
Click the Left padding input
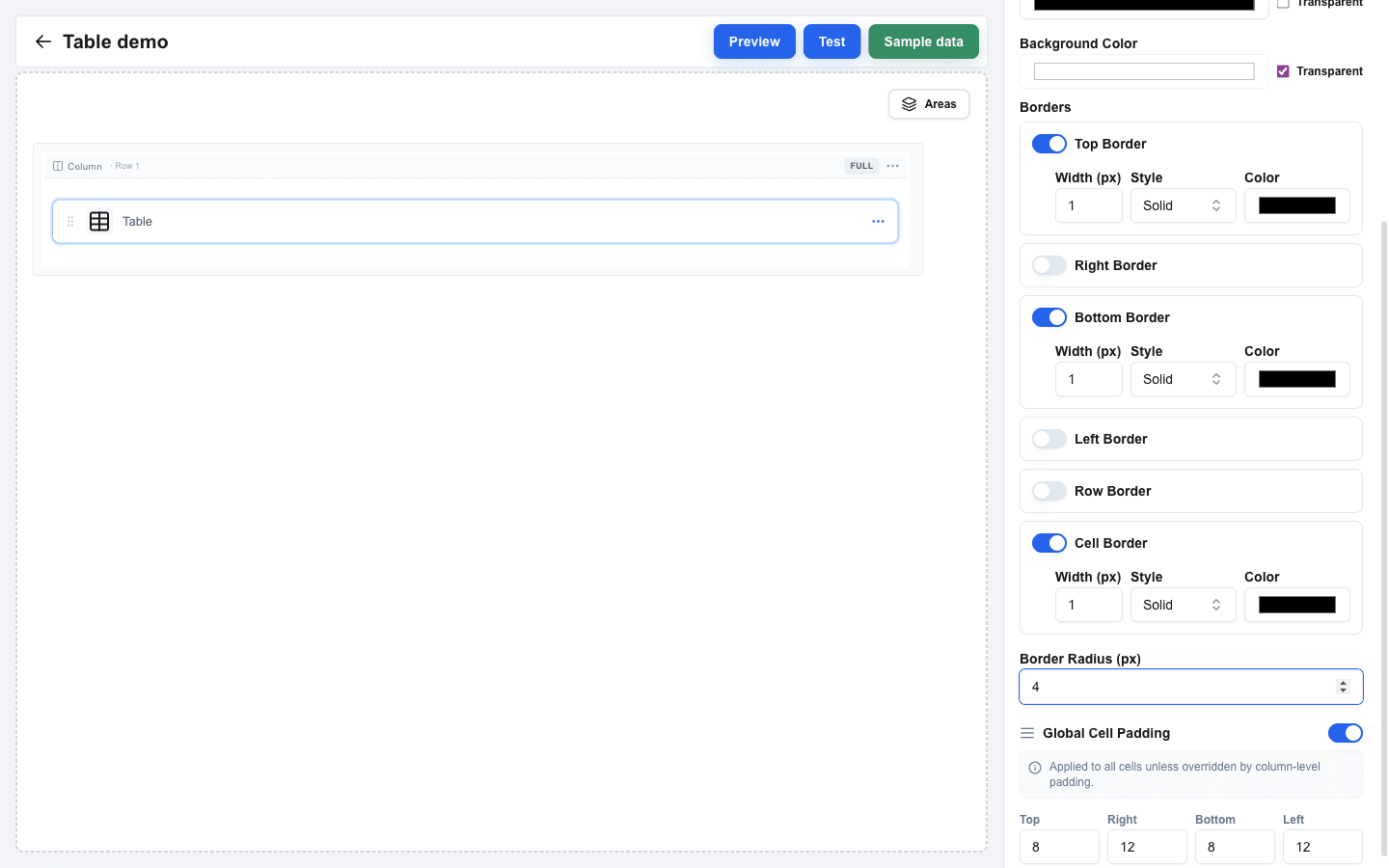point(1322,847)
